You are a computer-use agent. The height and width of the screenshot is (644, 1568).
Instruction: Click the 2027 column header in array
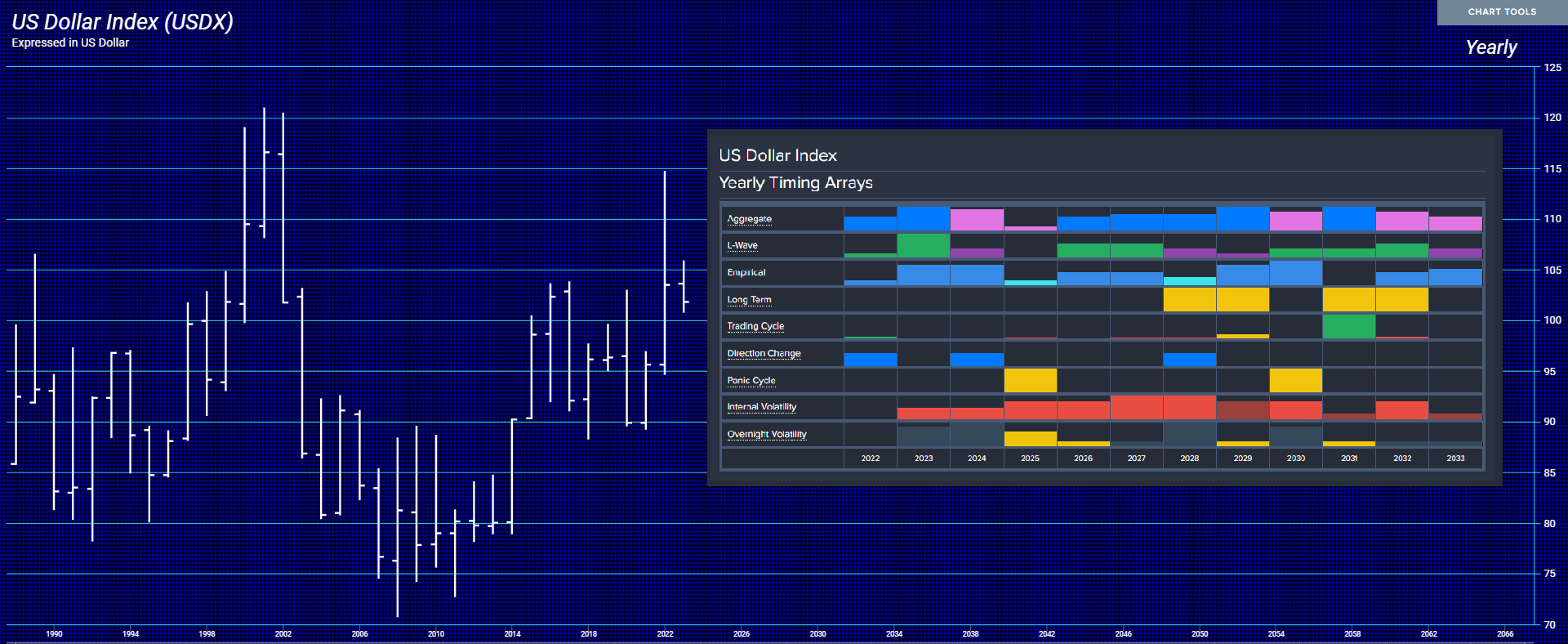tap(1136, 458)
